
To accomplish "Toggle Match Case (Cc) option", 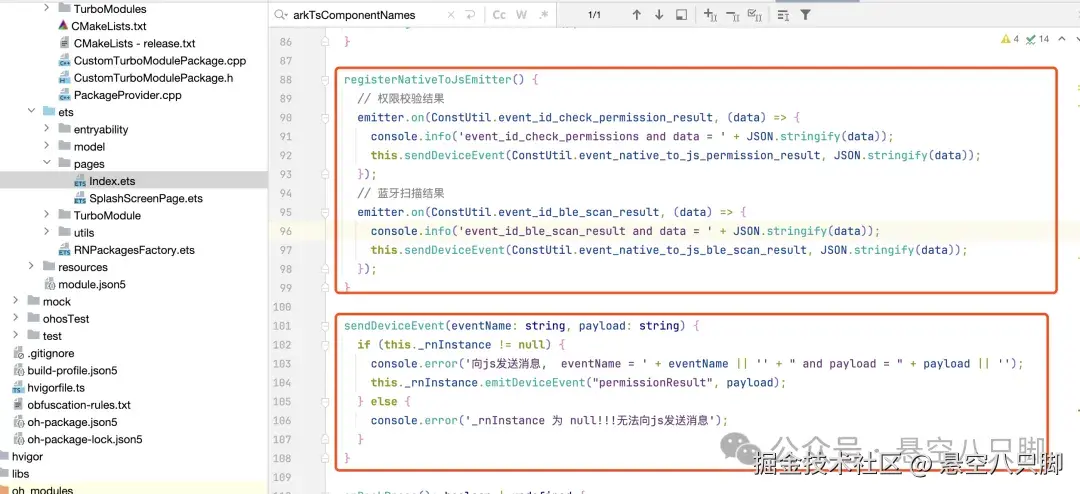I will [499, 14].
